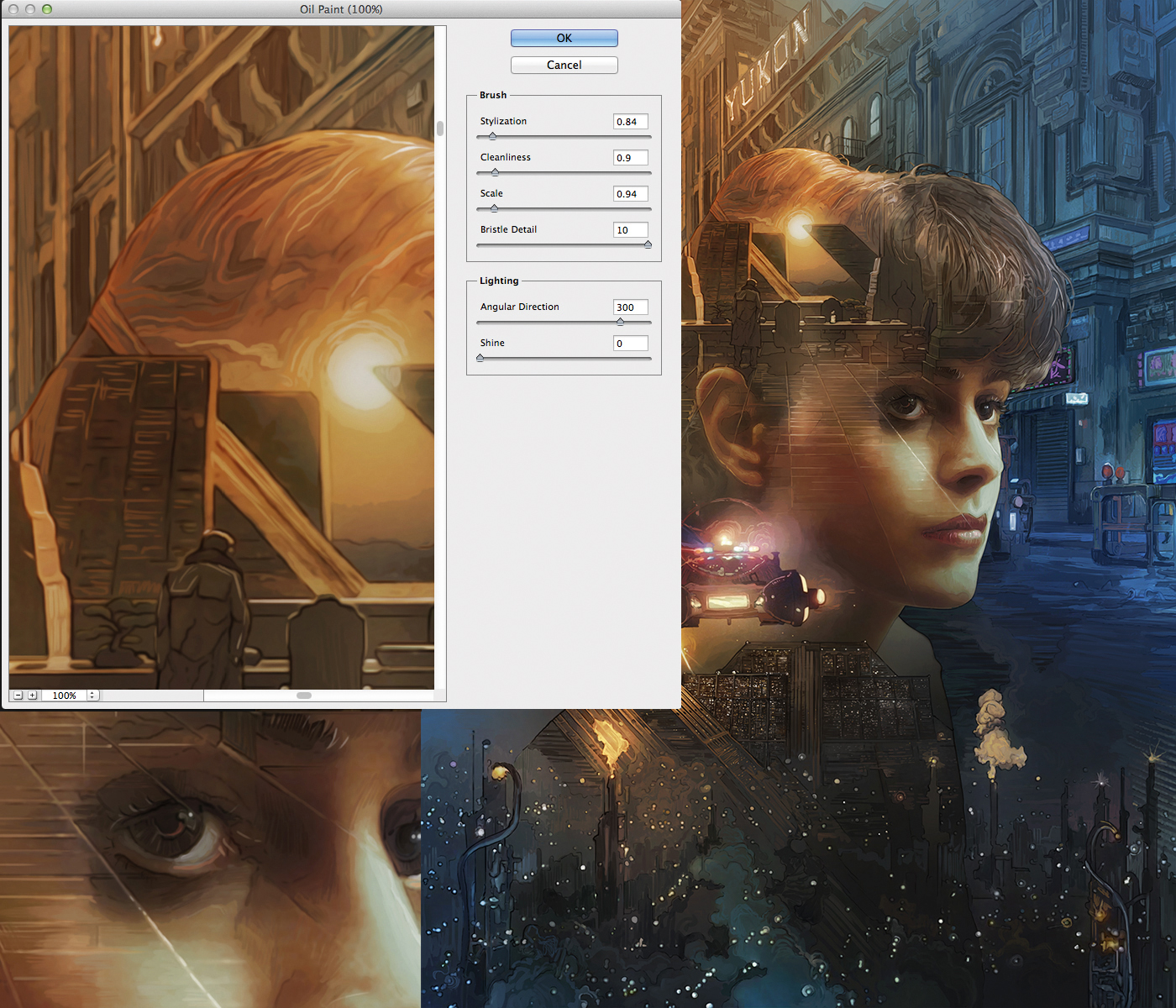Viewport: 1176px width, 1008px height.
Task: Zoom out the preview with minus button
Action: coord(18,696)
